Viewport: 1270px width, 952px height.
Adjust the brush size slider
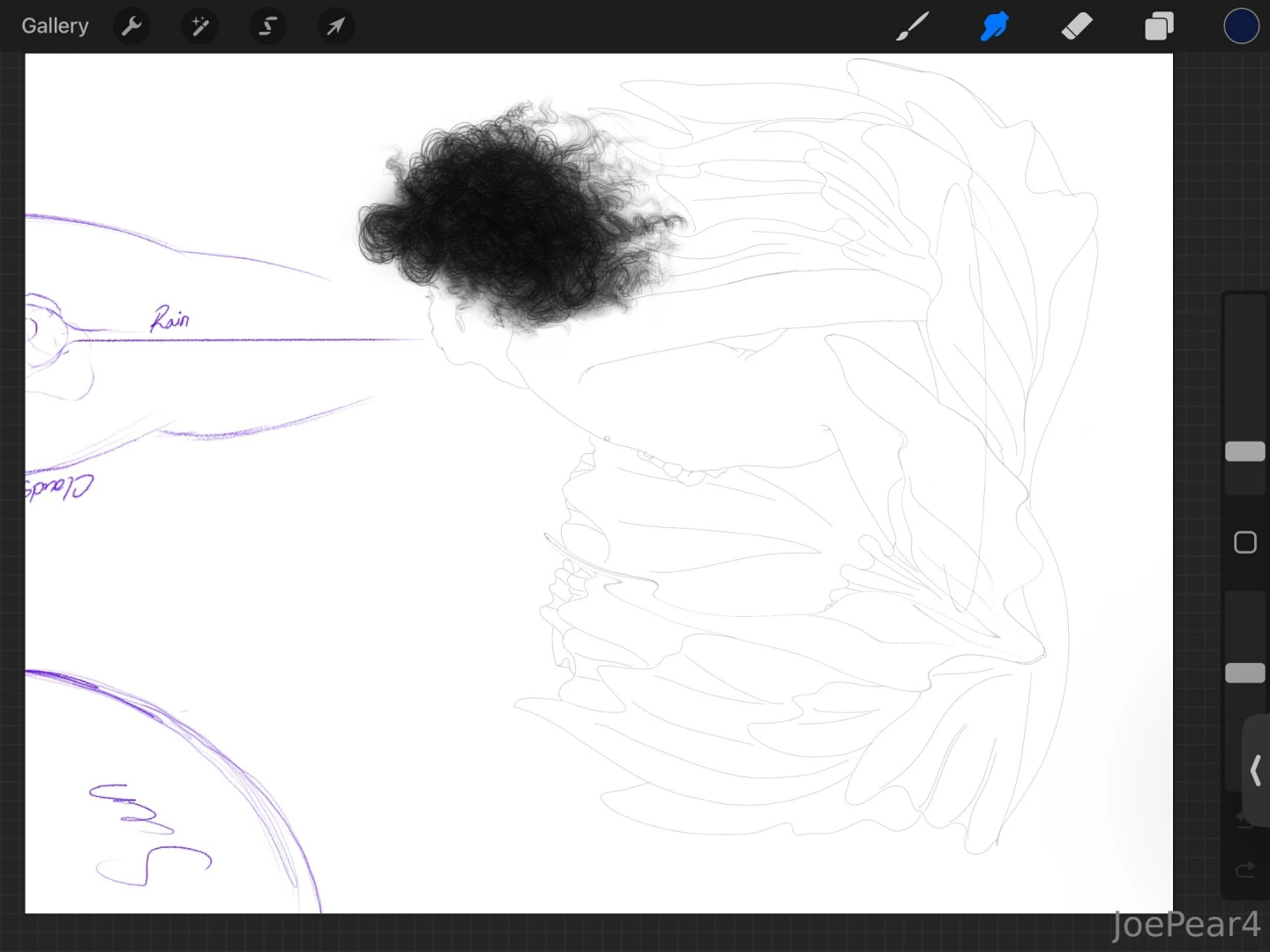tap(1244, 451)
